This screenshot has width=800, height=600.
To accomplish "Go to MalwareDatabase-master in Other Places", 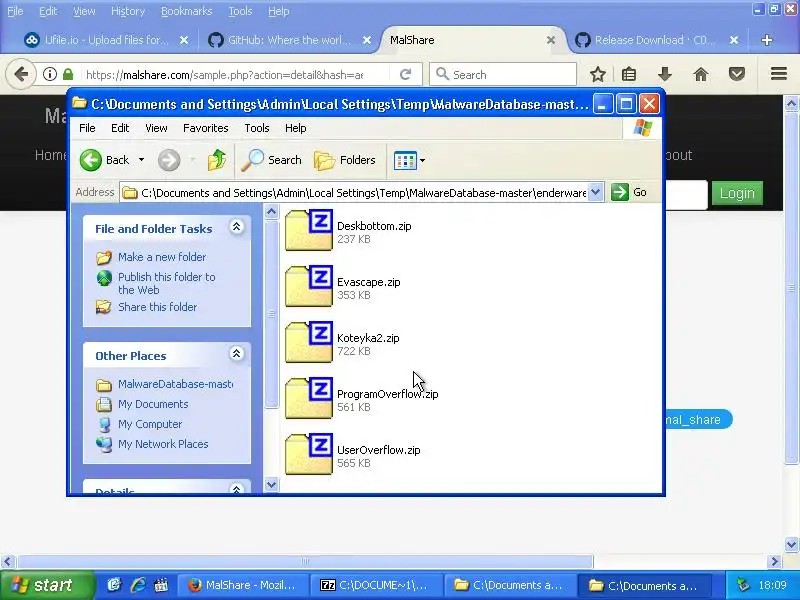I will [175, 384].
